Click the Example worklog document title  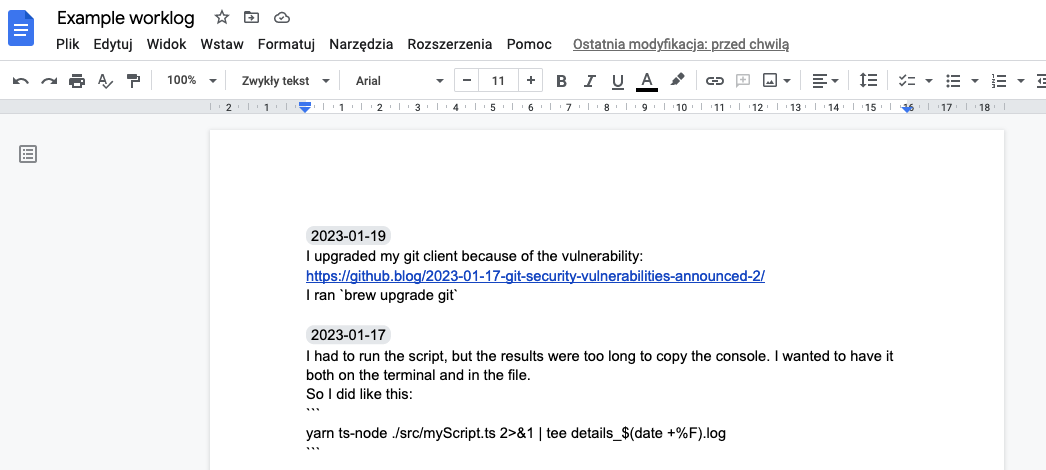pyautogui.click(x=125, y=18)
